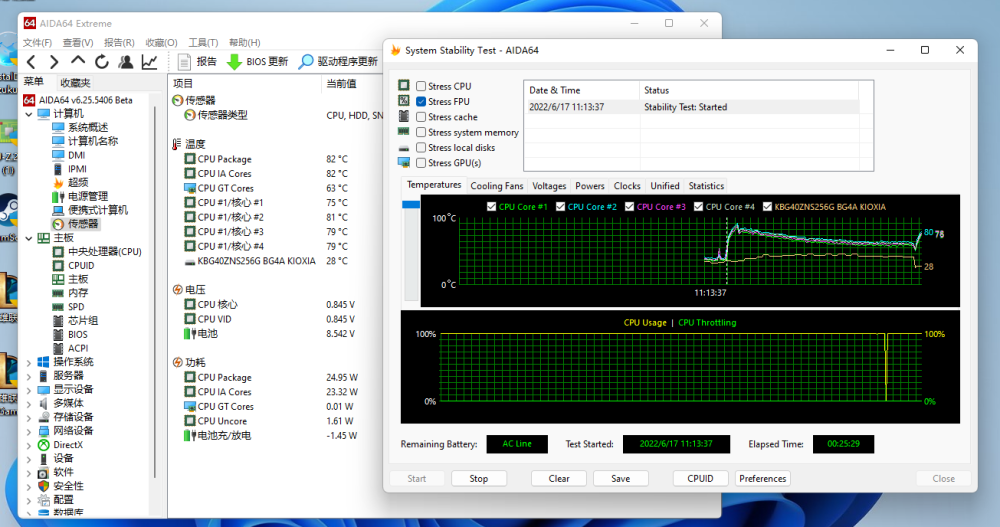The width and height of the screenshot is (1000, 527).
Task: Switch to the Statistics tab
Action: pos(706,186)
